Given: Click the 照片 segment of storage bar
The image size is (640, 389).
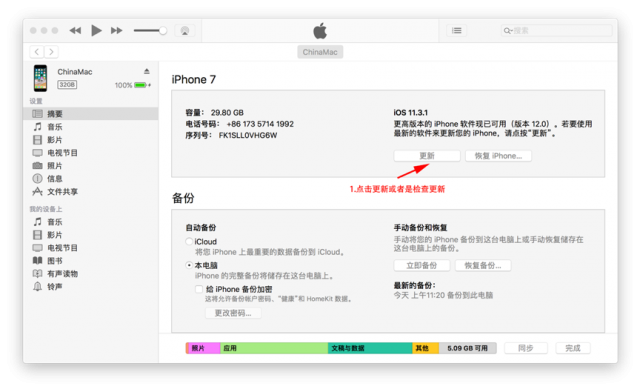Looking at the screenshot, I should click(x=204, y=348).
